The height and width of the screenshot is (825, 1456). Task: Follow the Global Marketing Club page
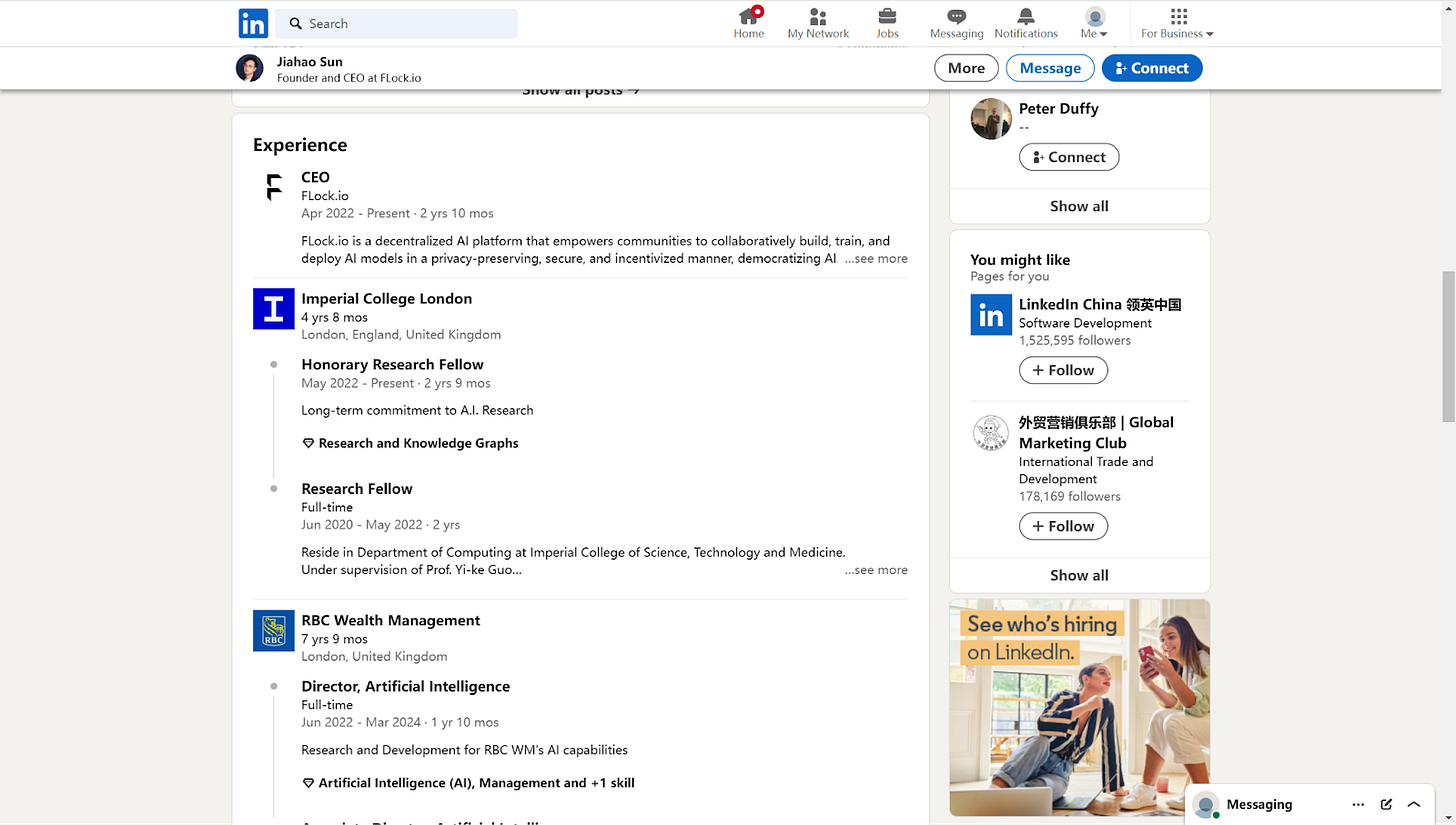(1063, 526)
